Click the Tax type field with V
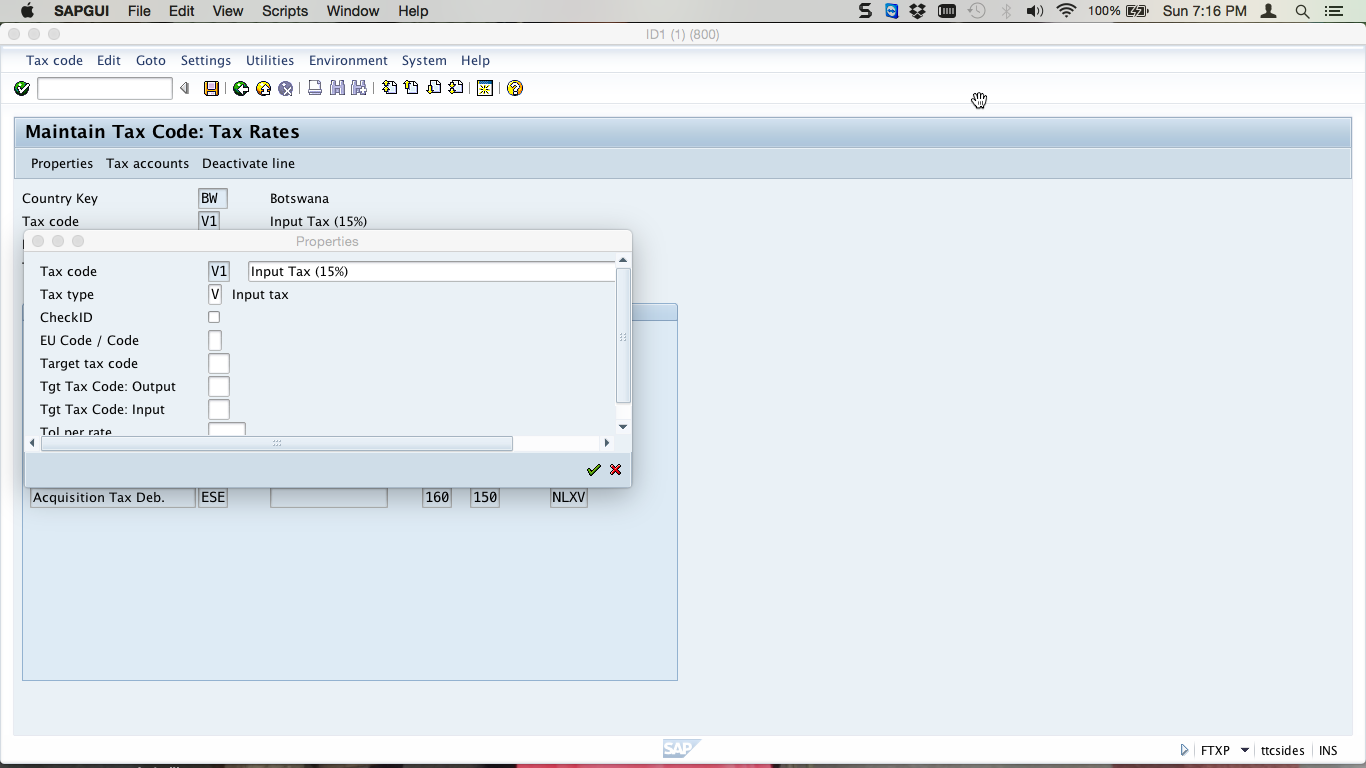 [215, 294]
